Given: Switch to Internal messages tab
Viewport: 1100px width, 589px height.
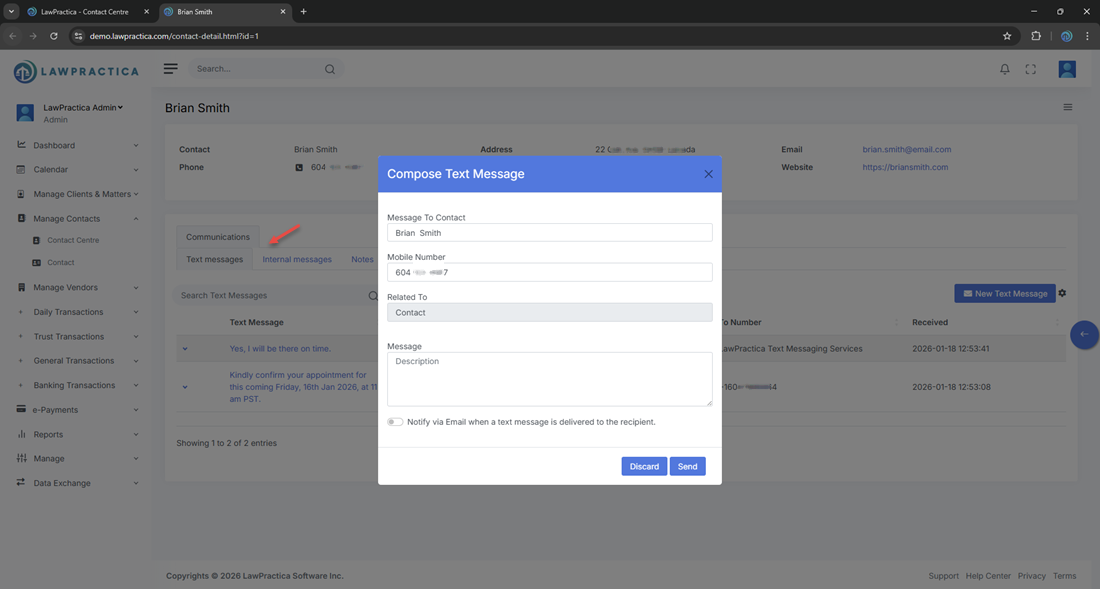Looking at the screenshot, I should pos(297,259).
